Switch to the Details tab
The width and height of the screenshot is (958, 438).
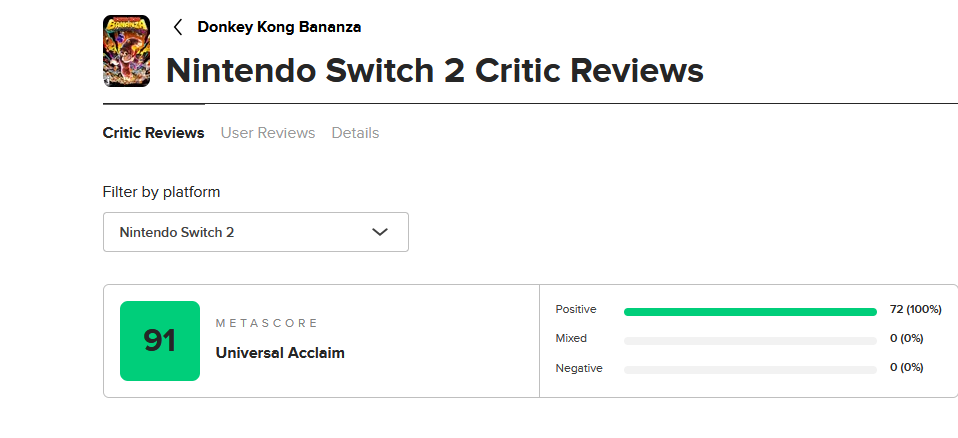coord(356,133)
